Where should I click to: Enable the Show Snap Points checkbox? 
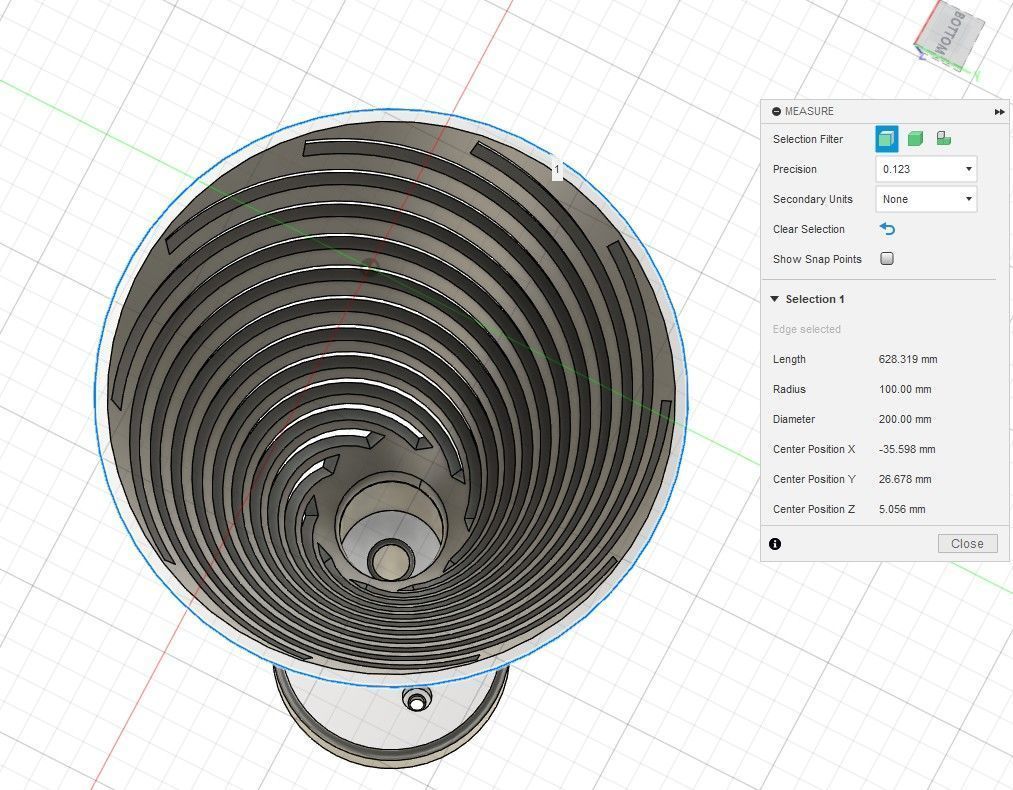887,258
